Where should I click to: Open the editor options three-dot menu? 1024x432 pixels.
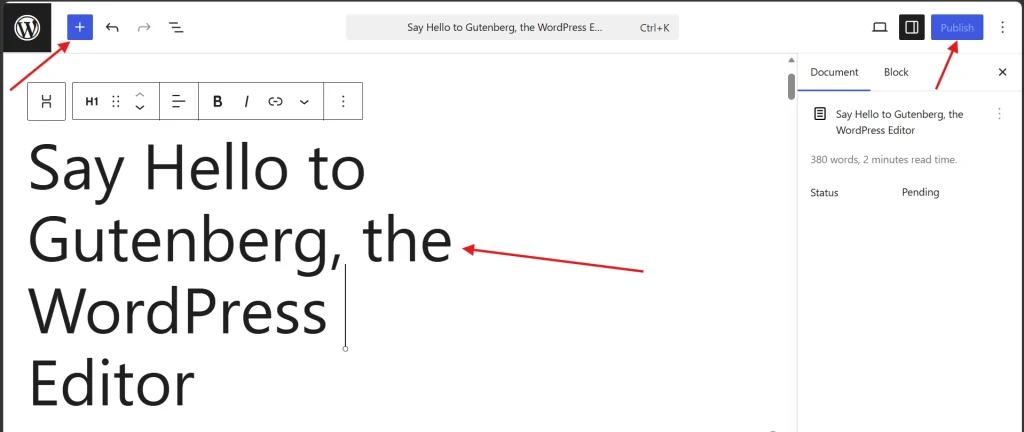[x=1002, y=27]
